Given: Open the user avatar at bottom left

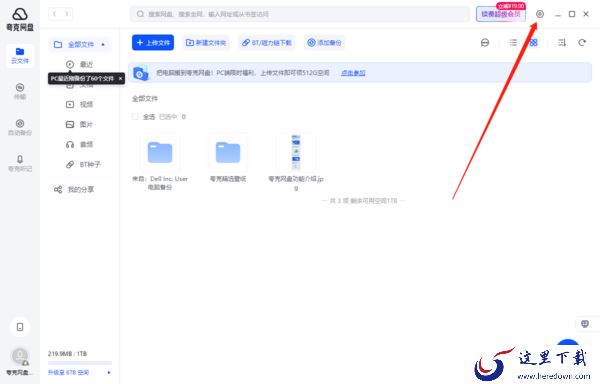Looking at the screenshot, I should (x=20, y=356).
